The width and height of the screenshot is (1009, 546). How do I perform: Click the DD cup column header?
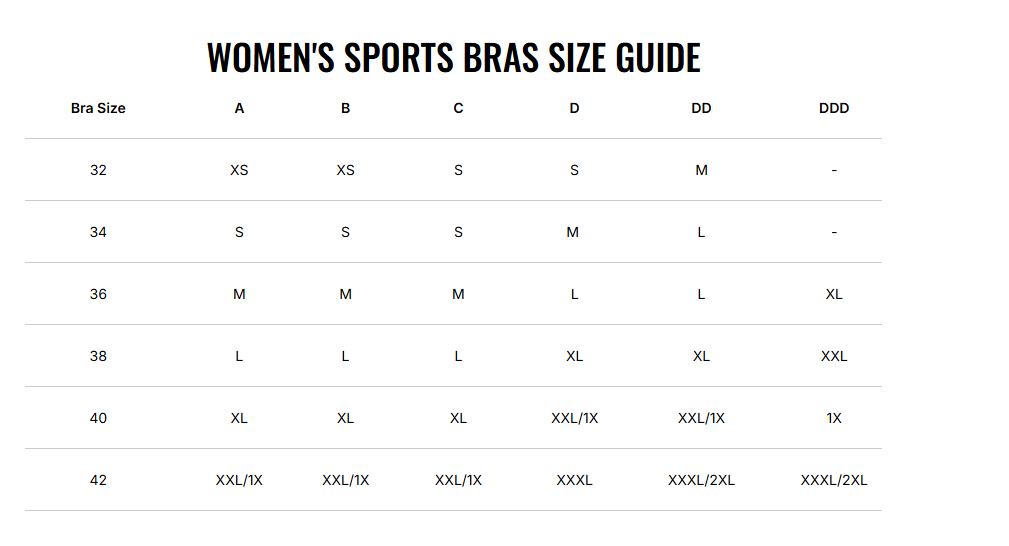pos(701,108)
